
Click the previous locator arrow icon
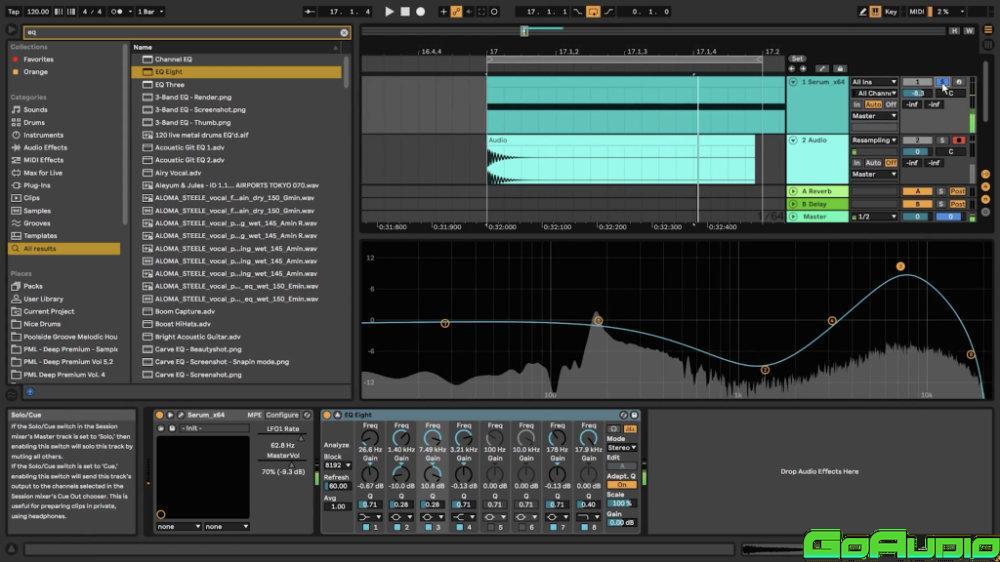pos(792,69)
